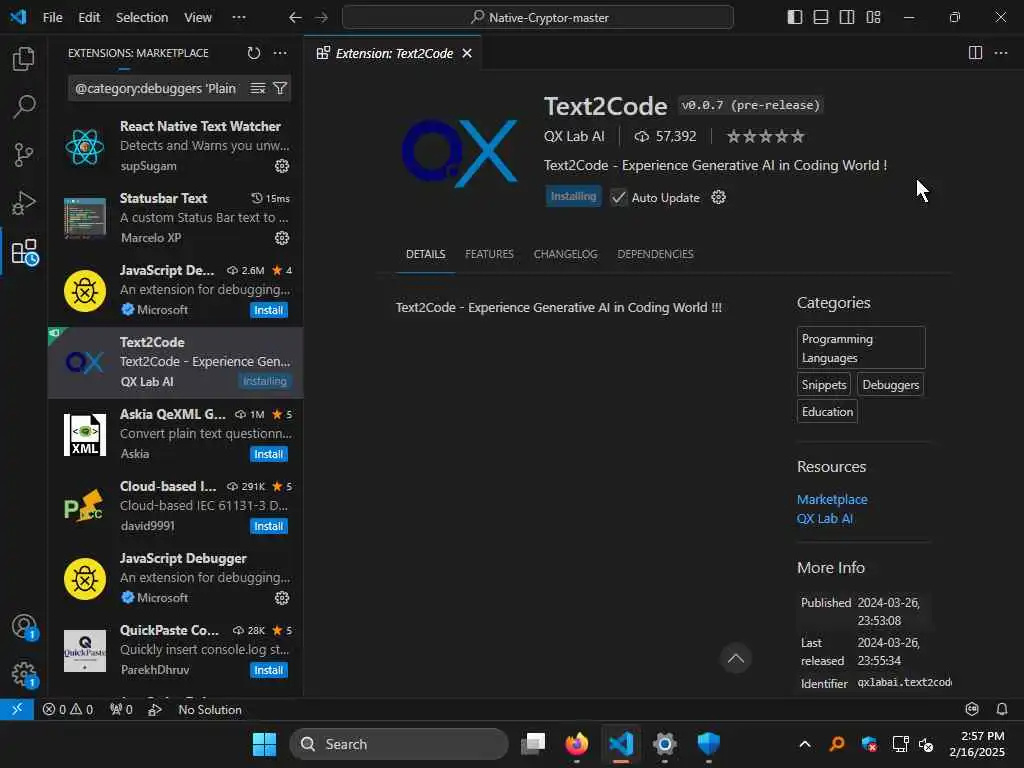Click the Installing button on Text2Code page

coord(573,197)
